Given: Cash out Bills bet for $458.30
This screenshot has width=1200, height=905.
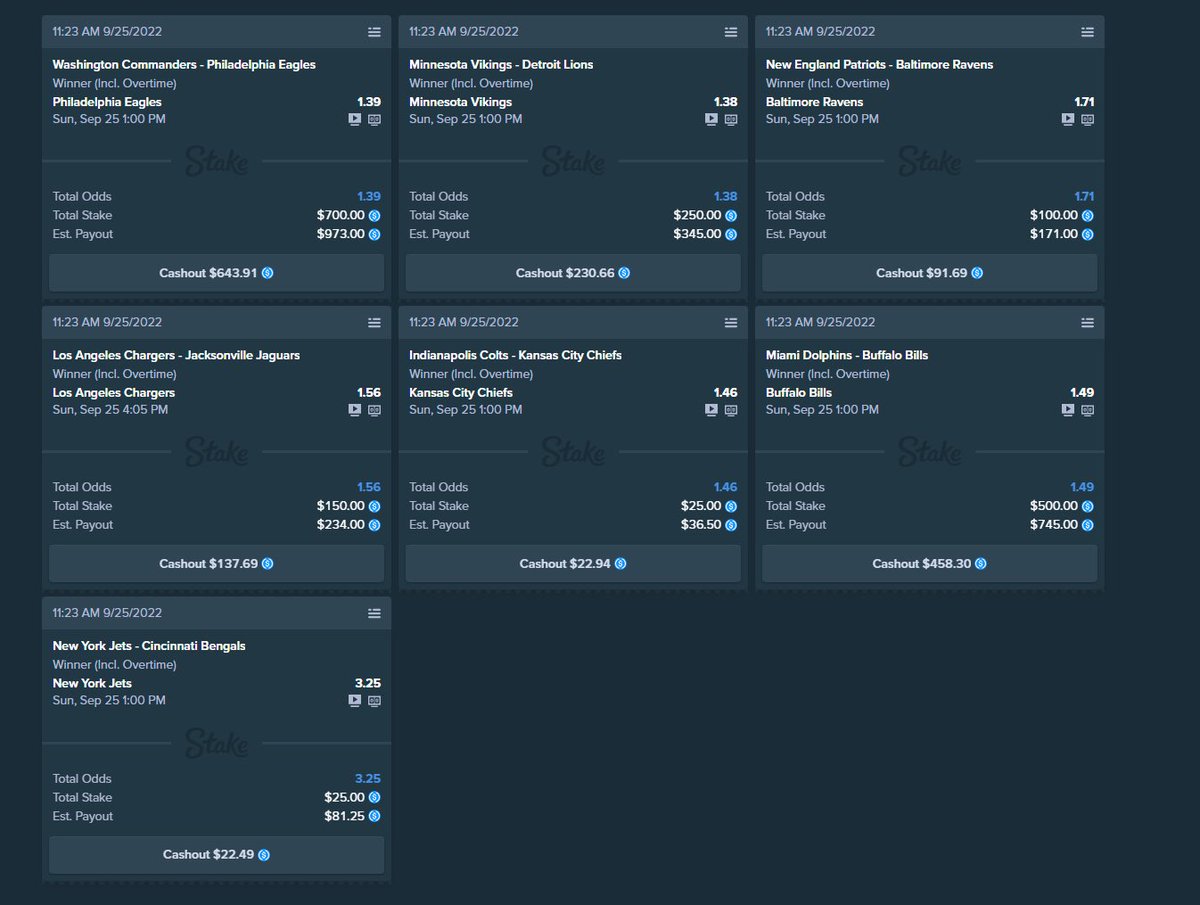Looking at the screenshot, I should click(x=930, y=564).
